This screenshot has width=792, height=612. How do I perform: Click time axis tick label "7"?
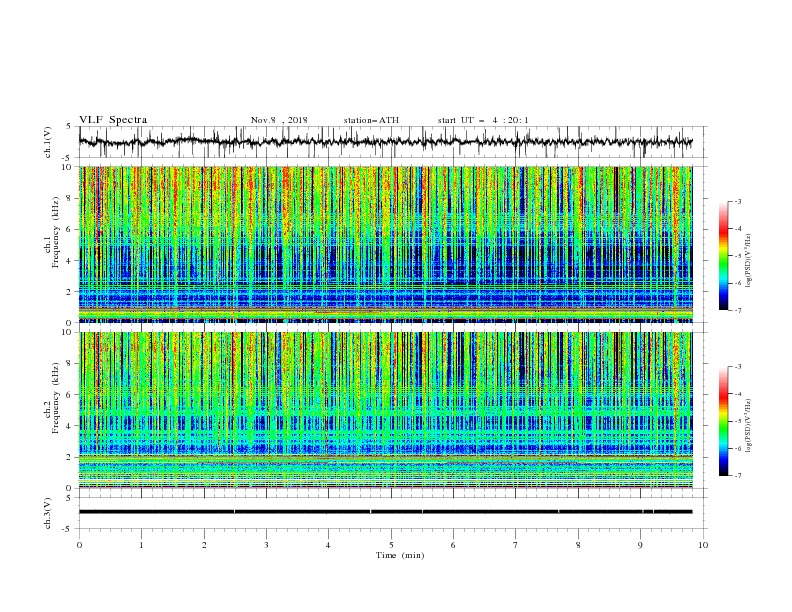(515, 545)
